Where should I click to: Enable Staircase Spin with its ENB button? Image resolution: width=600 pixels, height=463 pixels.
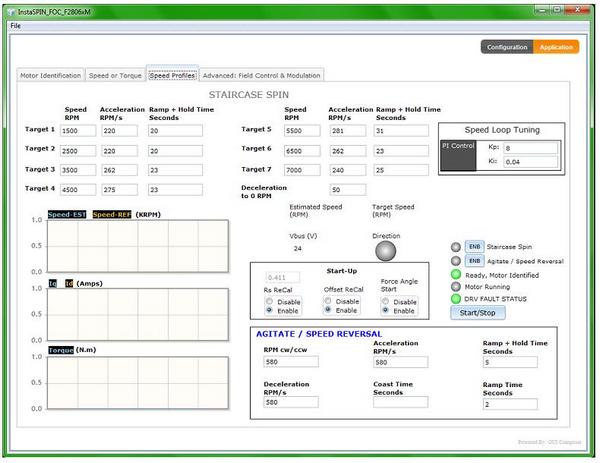[474, 247]
